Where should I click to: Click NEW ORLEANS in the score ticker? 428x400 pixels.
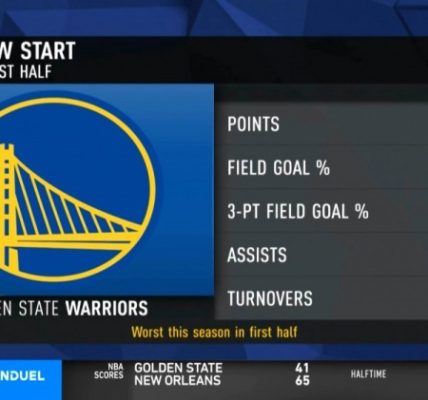(x=177, y=380)
